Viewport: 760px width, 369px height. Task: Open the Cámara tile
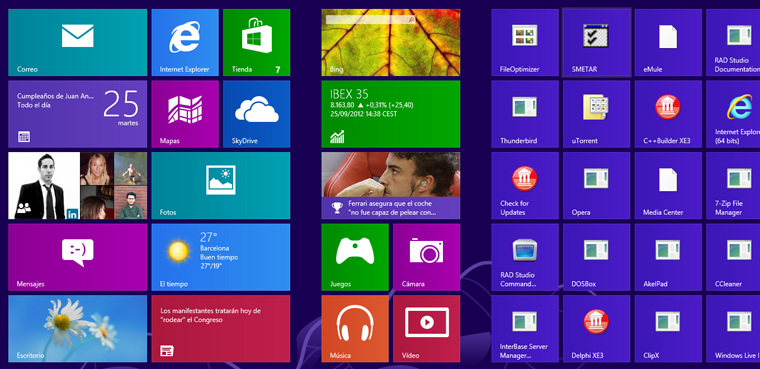(427, 257)
